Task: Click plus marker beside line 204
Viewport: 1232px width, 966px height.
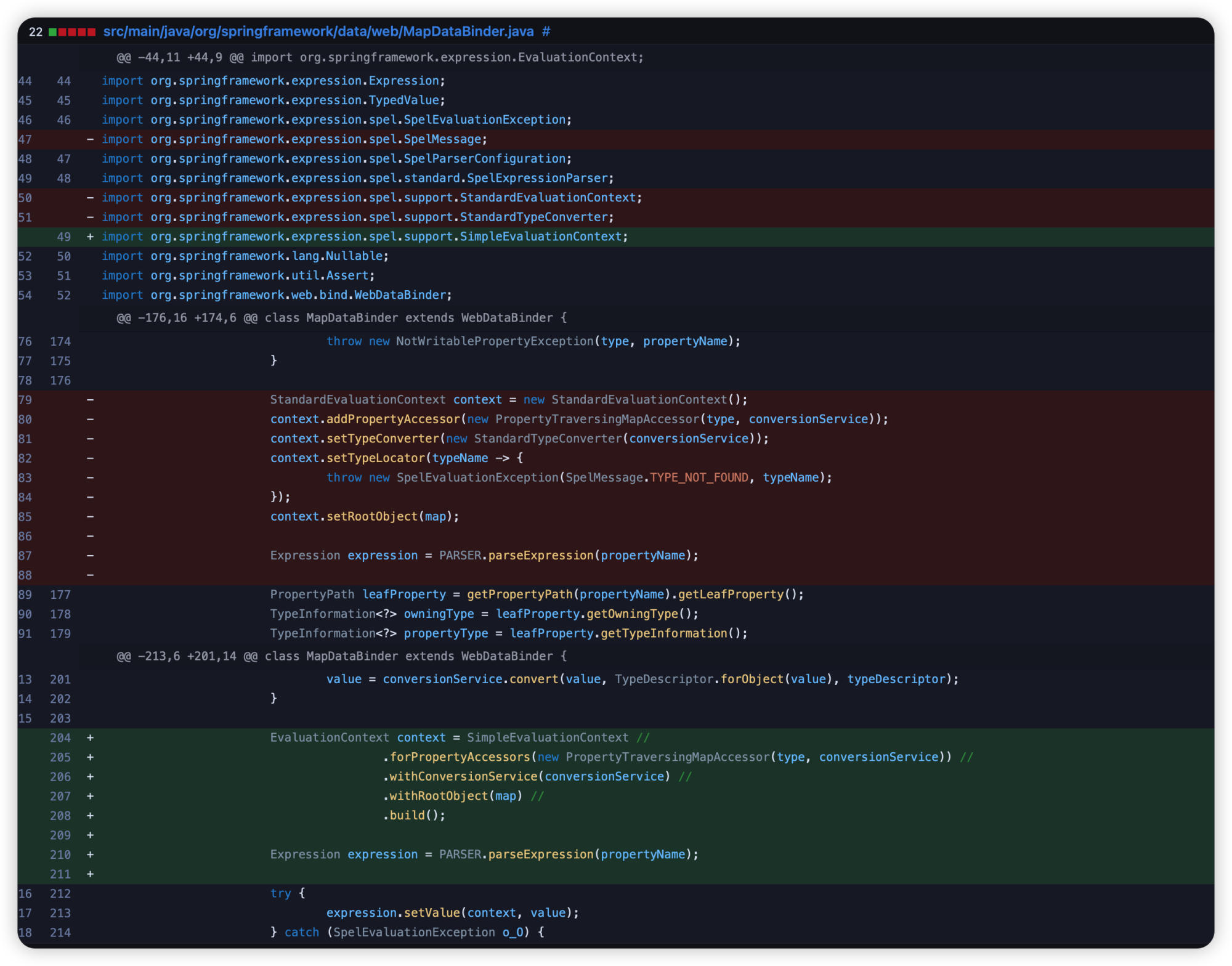Action: coord(91,737)
